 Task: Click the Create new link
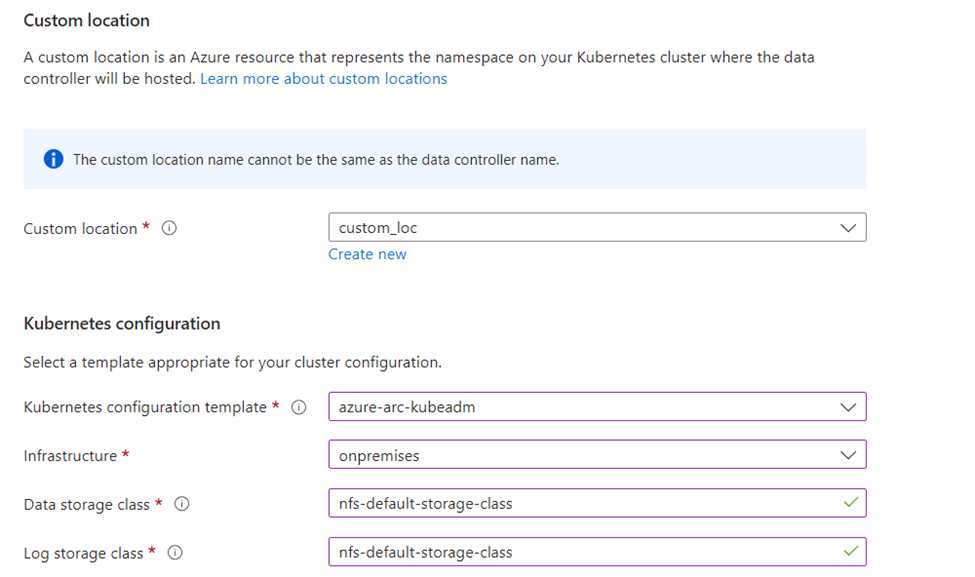[x=367, y=254]
